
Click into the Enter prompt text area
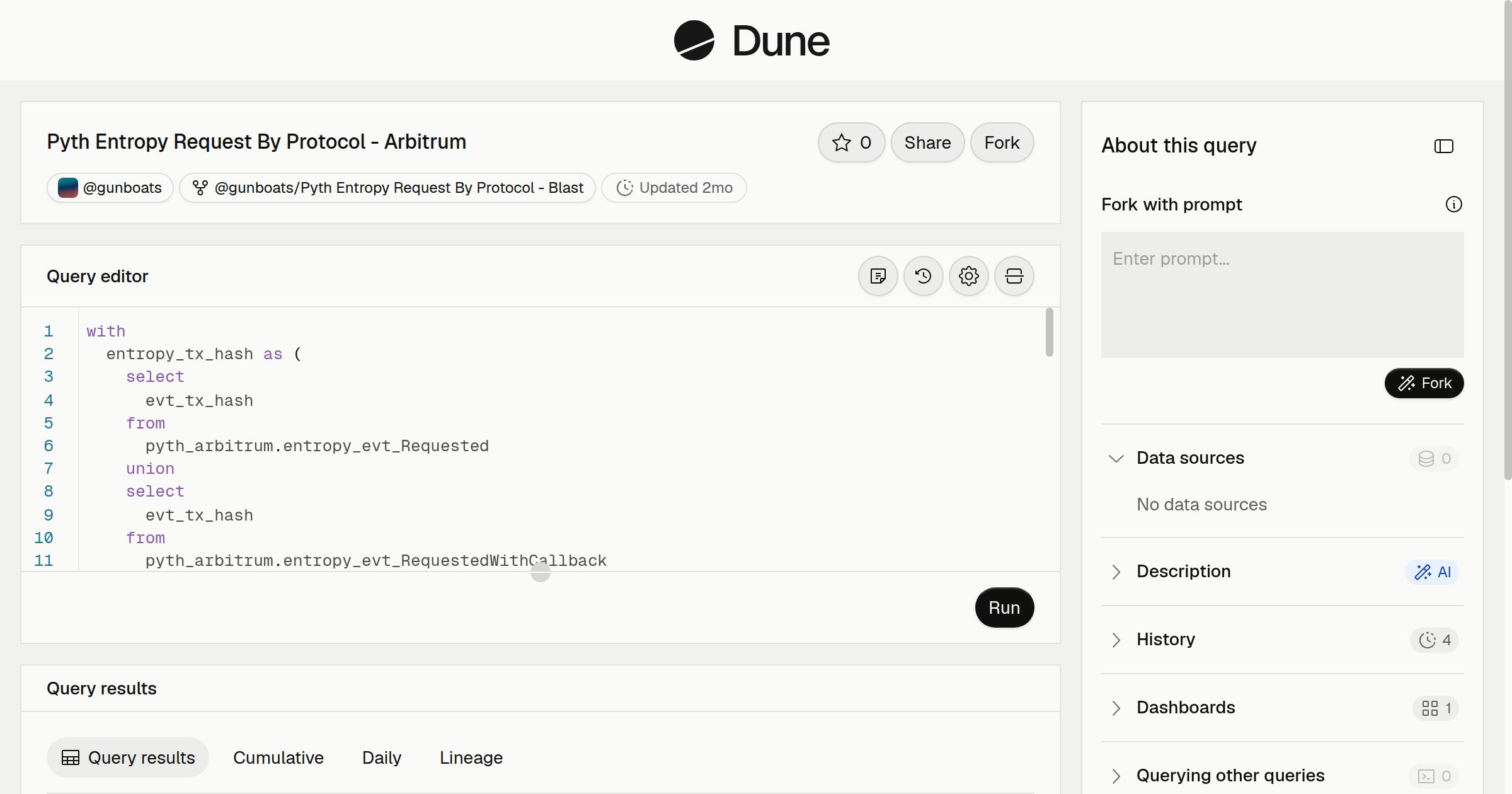pyautogui.click(x=1282, y=295)
